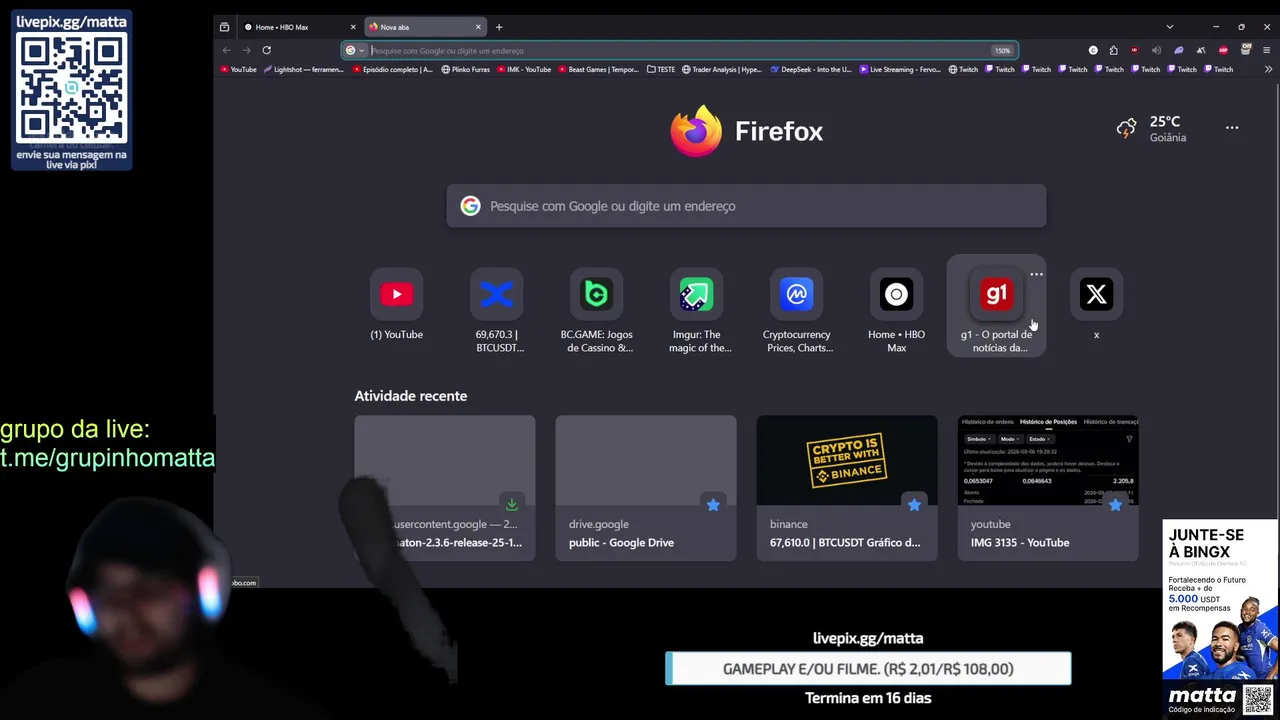This screenshot has height=720, width=1280.
Task: Click the speaker volume extension icon
Action: coord(1156,50)
